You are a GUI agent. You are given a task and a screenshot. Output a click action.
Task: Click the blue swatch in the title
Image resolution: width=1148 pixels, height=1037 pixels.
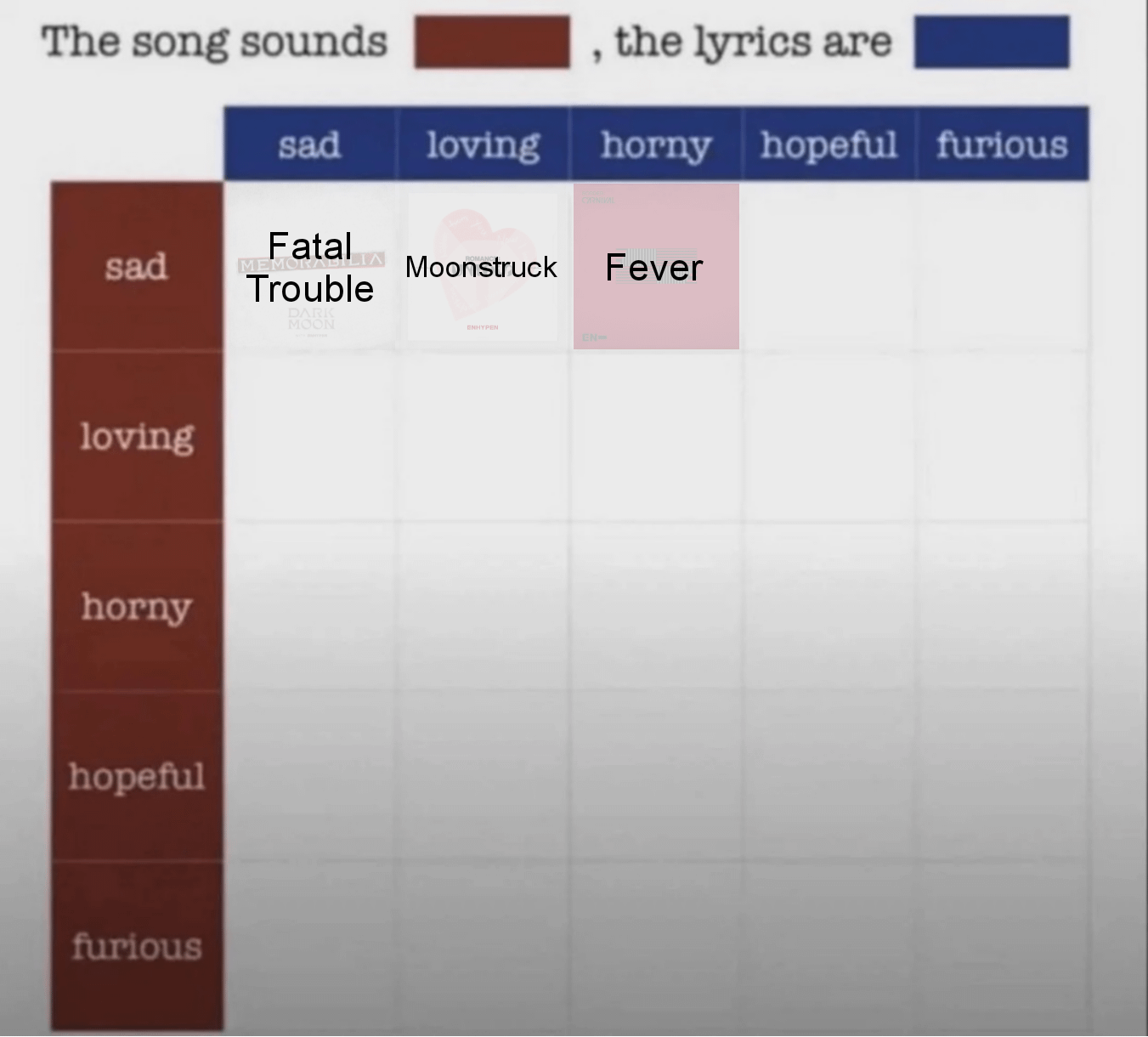point(991,42)
